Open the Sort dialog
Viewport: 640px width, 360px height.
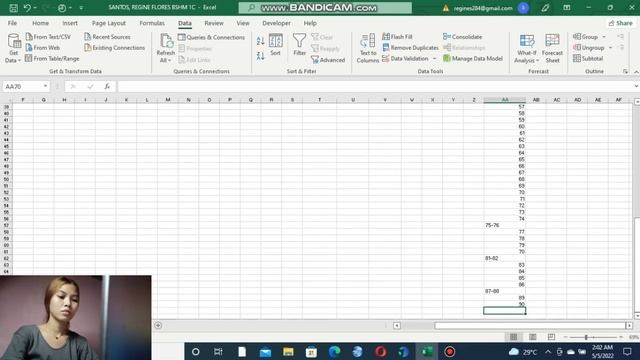[276, 45]
